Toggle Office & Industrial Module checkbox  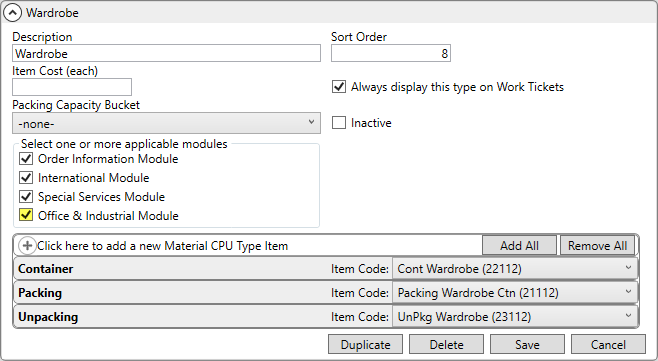[x=26, y=215]
